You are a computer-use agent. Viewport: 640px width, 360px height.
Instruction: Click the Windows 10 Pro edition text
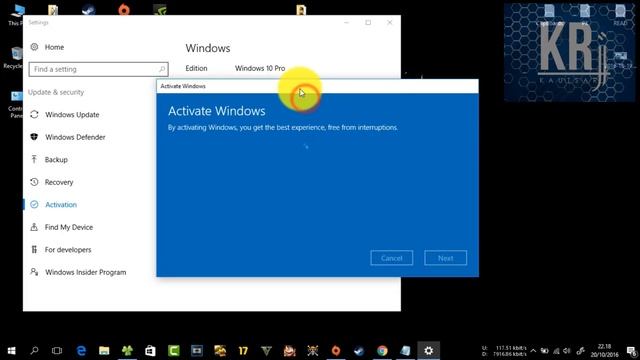260,68
